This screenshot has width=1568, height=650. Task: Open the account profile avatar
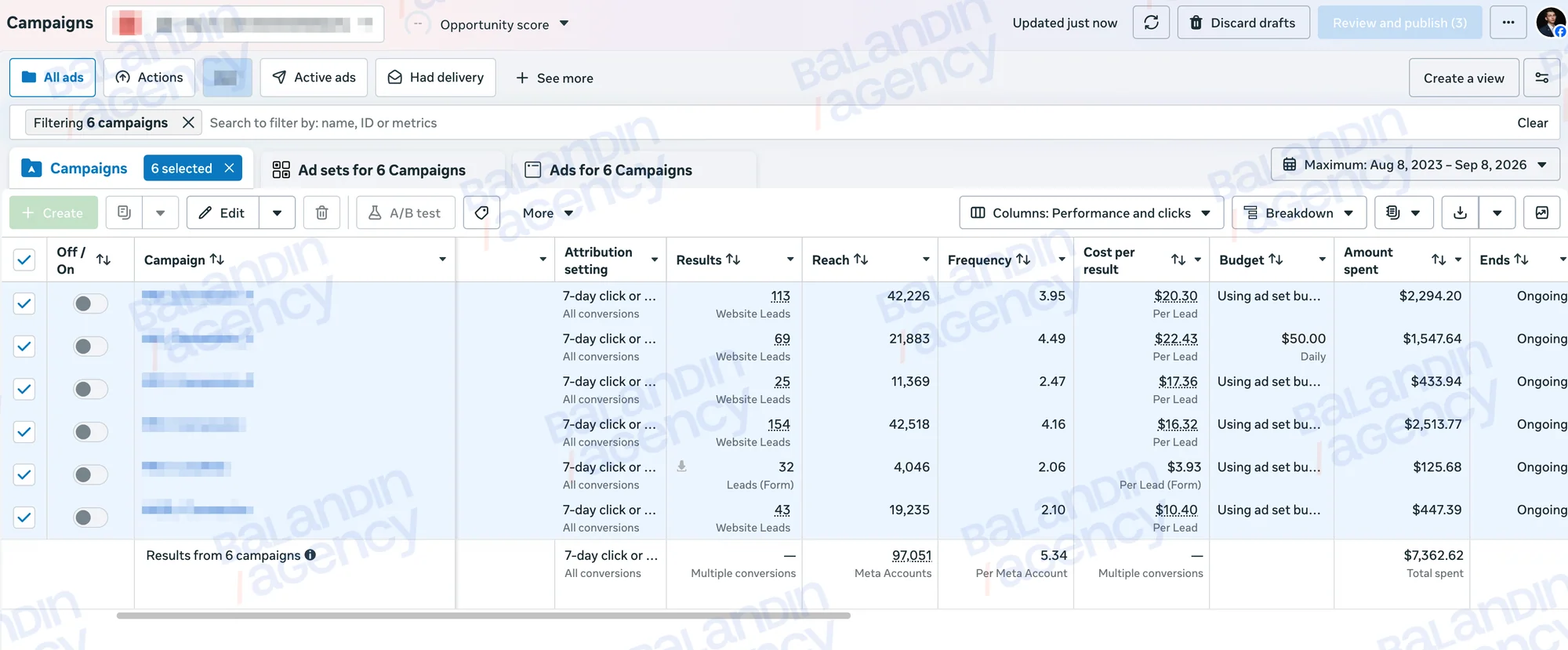1551,23
